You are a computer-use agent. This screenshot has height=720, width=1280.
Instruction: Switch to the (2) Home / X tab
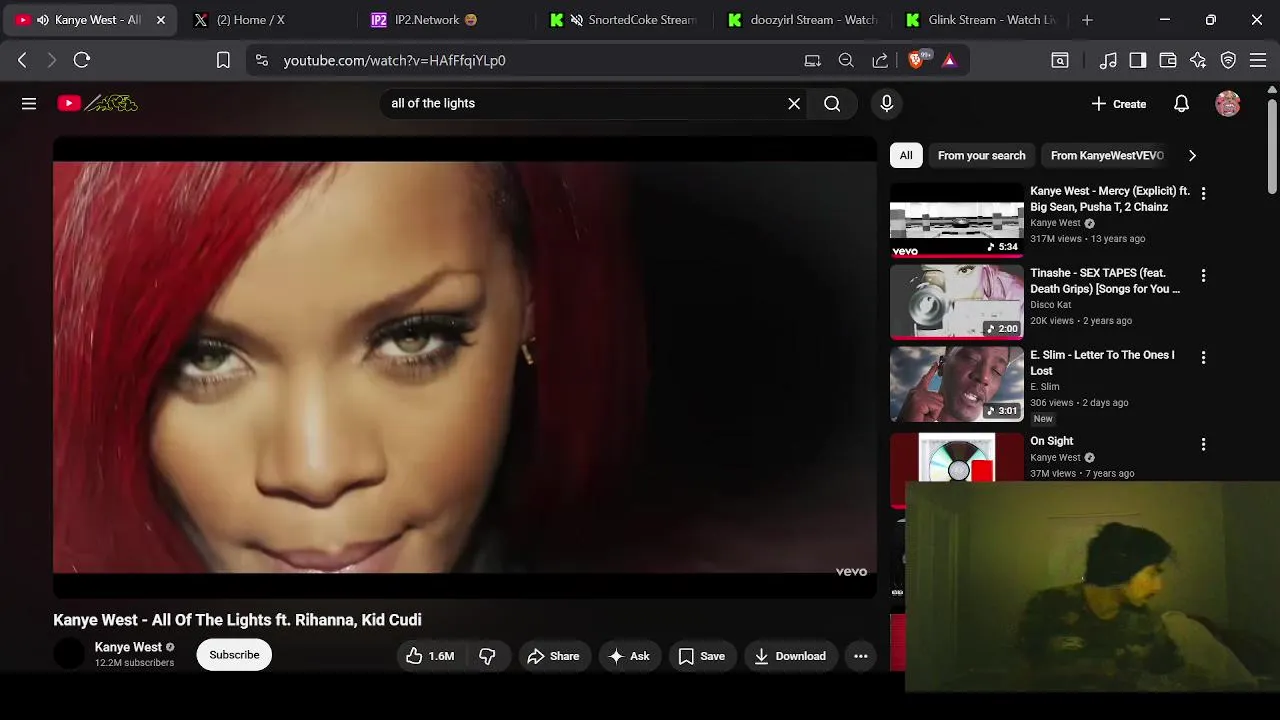click(x=265, y=20)
